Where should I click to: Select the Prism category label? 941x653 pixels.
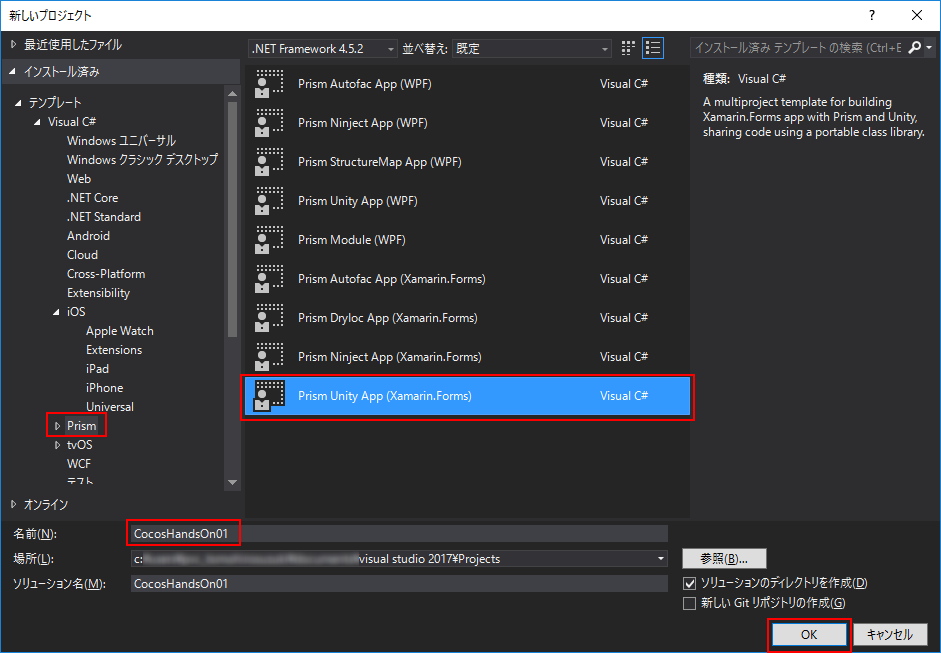(81, 426)
